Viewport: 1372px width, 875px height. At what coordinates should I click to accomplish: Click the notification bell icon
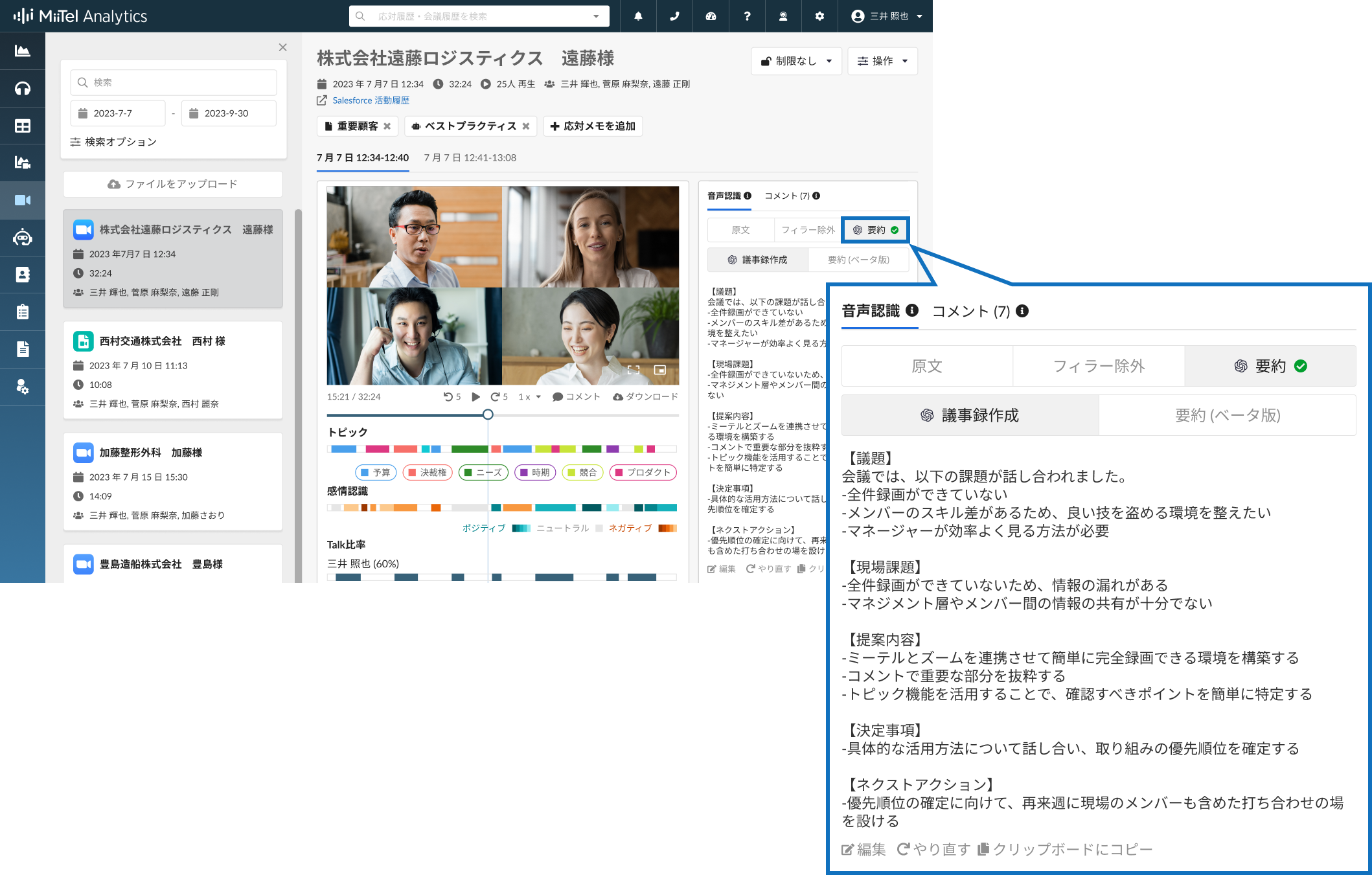pyautogui.click(x=638, y=16)
